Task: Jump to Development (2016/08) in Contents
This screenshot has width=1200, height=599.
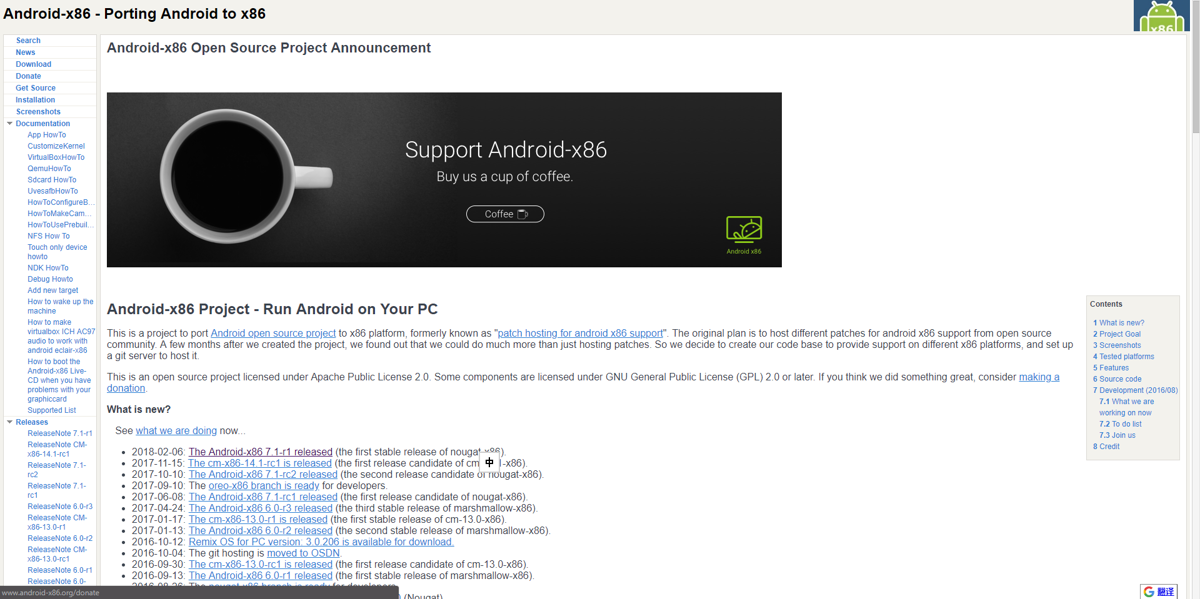Action: (1136, 390)
